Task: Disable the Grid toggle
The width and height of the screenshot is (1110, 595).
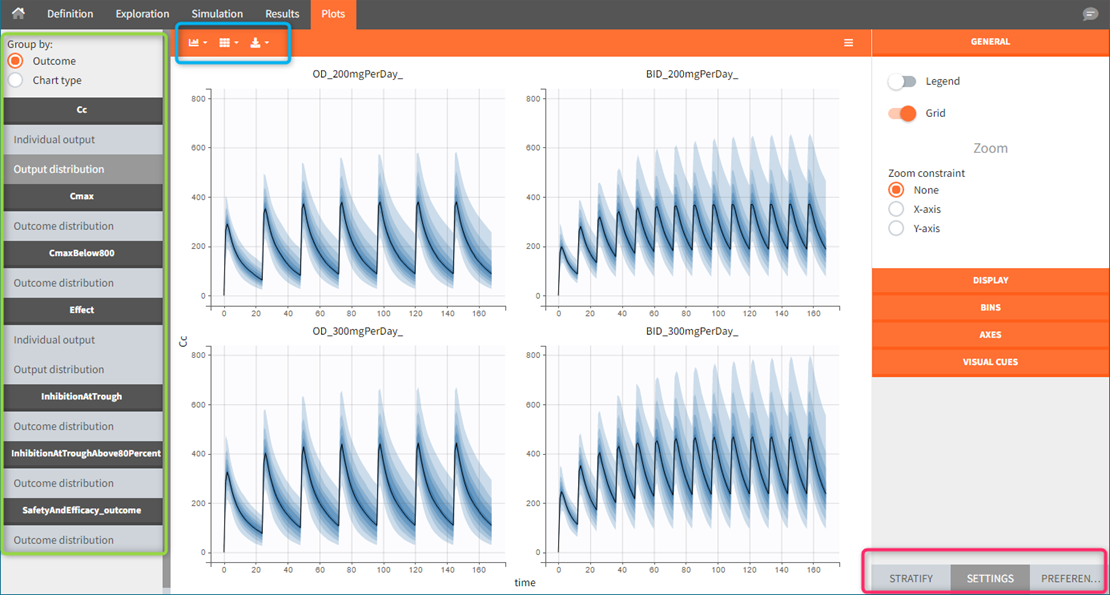Action: [x=903, y=113]
